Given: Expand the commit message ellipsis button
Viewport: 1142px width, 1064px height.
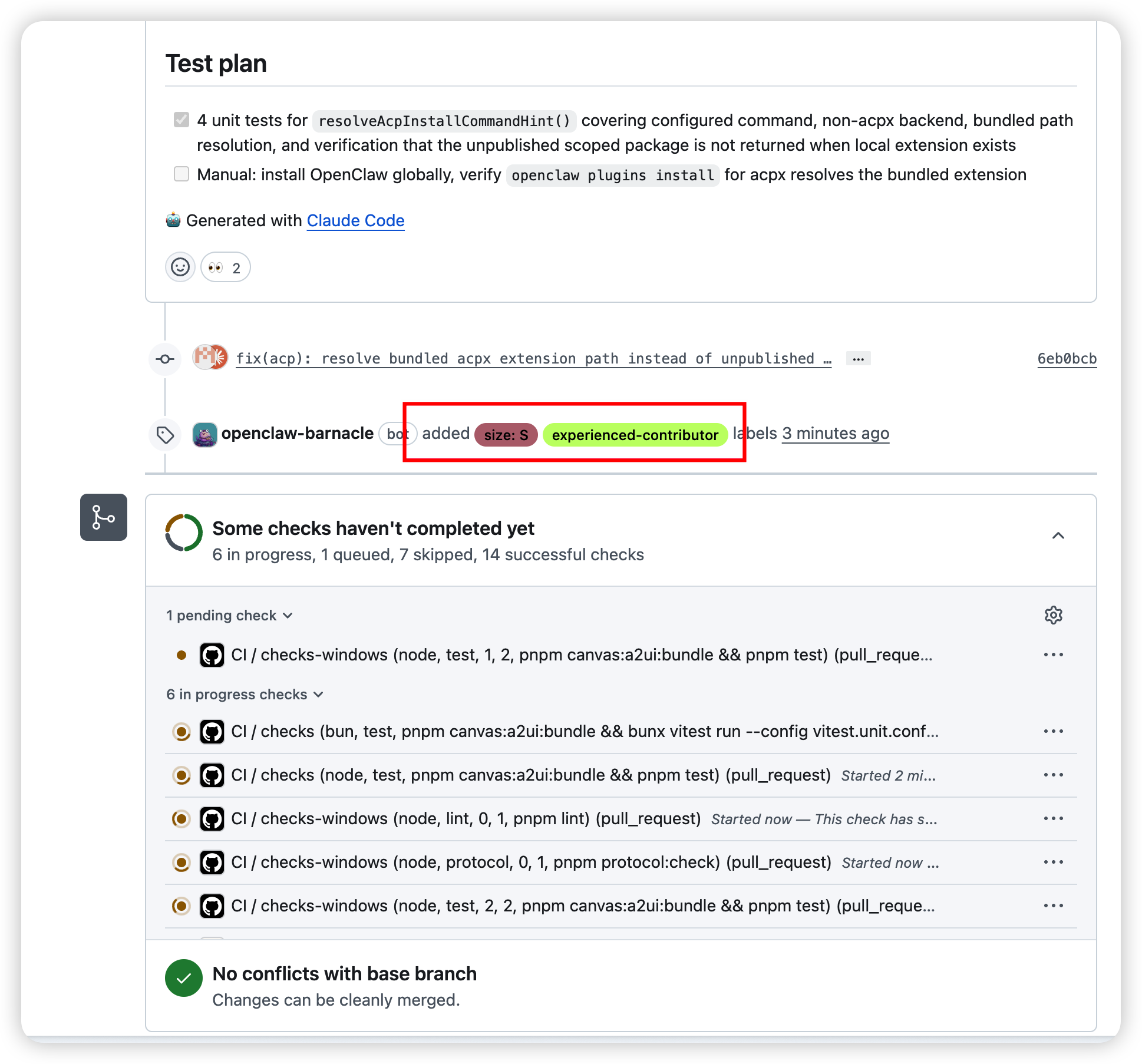Looking at the screenshot, I should click(x=858, y=358).
